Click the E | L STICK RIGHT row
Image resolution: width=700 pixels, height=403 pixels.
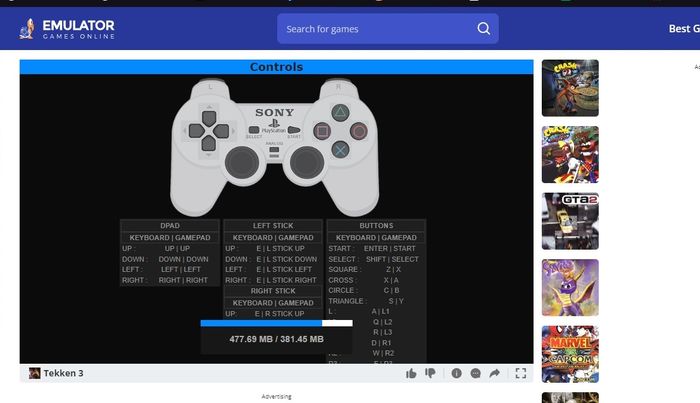(273, 280)
